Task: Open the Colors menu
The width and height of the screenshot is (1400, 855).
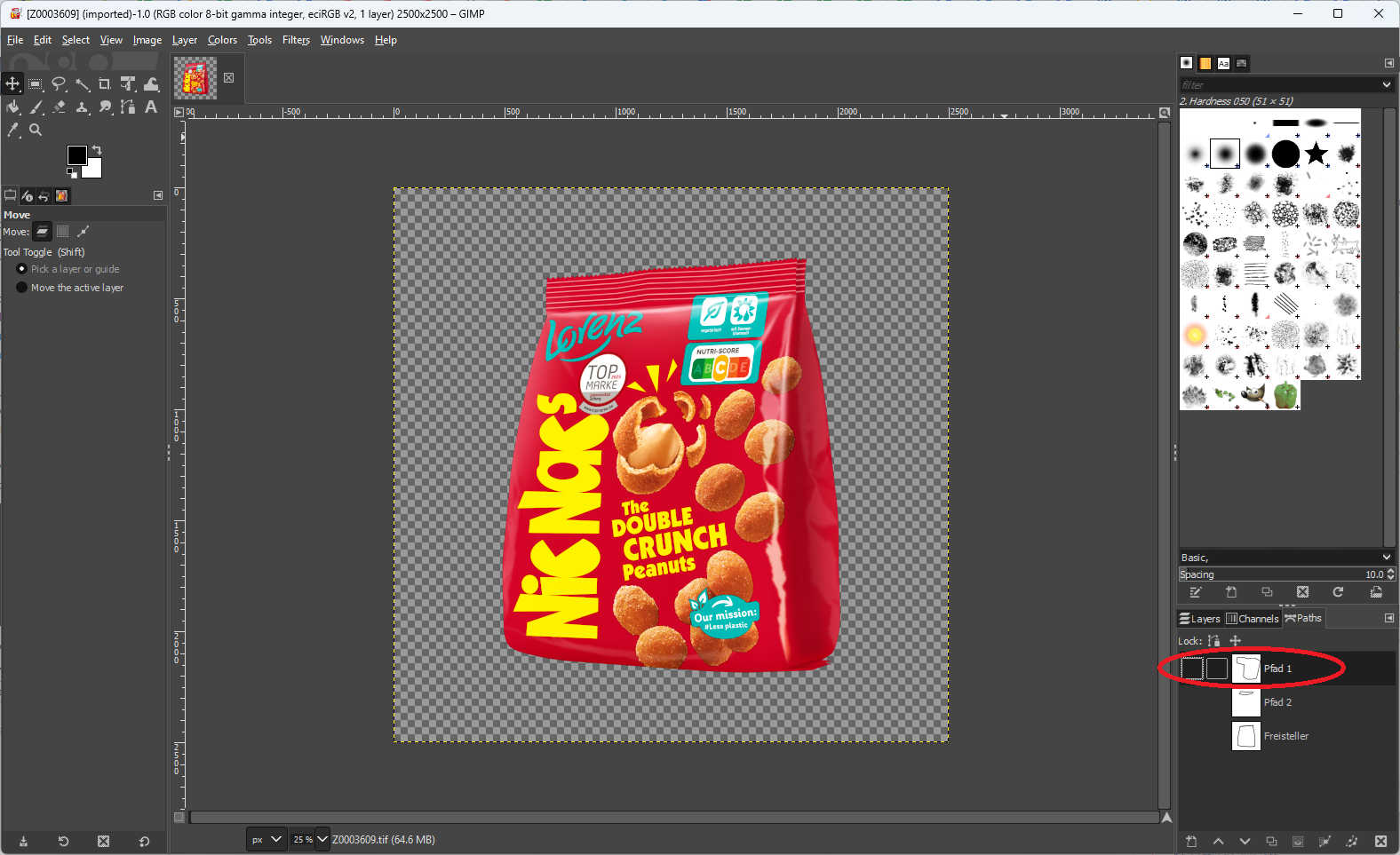Action: [x=222, y=40]
